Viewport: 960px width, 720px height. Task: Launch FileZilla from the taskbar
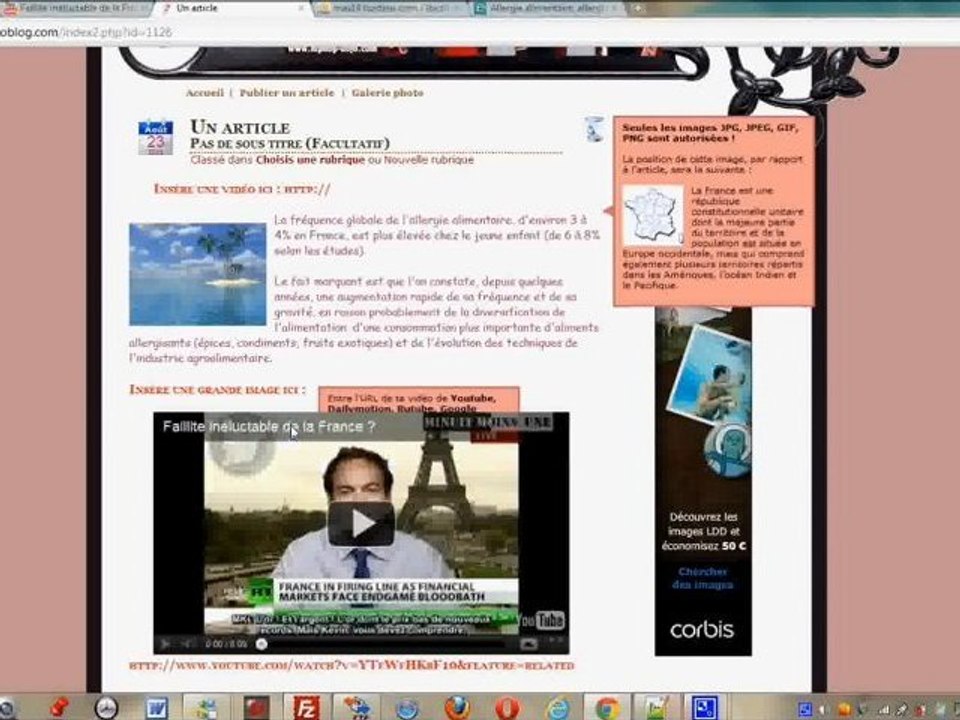click(306, 708)
